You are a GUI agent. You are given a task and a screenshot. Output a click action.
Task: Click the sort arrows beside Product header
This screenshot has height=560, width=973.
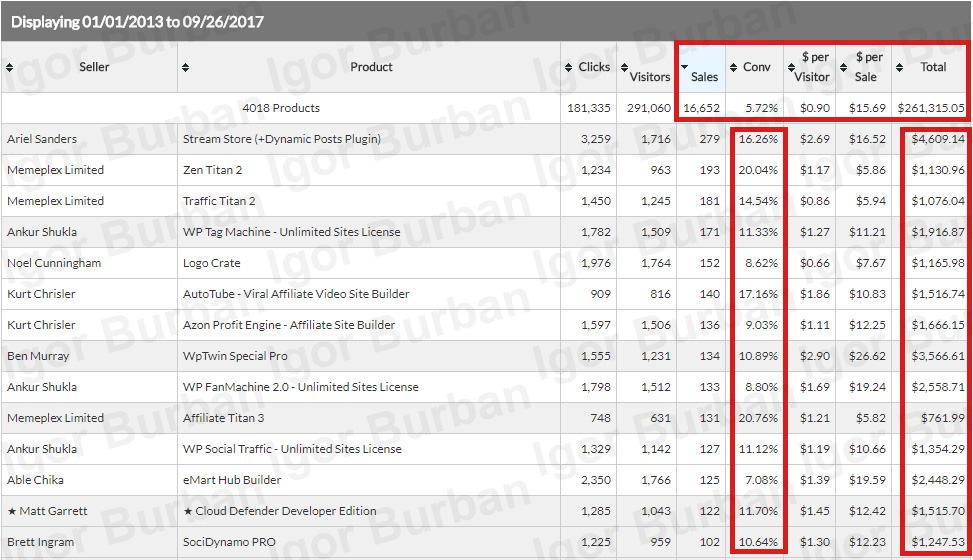(186, 67)
